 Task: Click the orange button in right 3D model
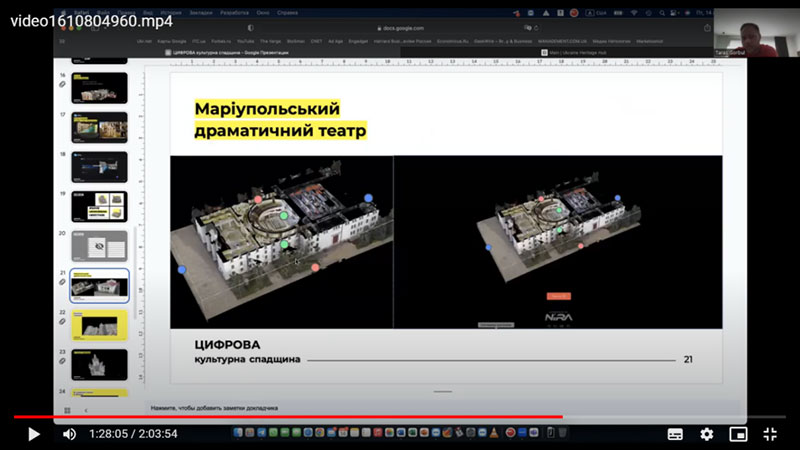(558, 296)
